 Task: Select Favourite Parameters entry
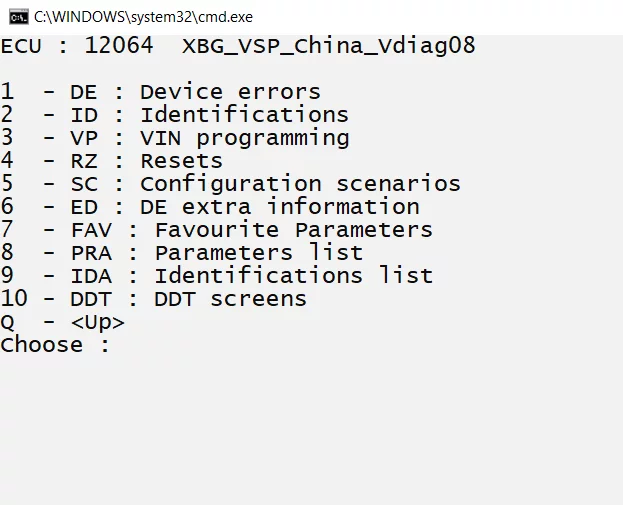point(217,230)
